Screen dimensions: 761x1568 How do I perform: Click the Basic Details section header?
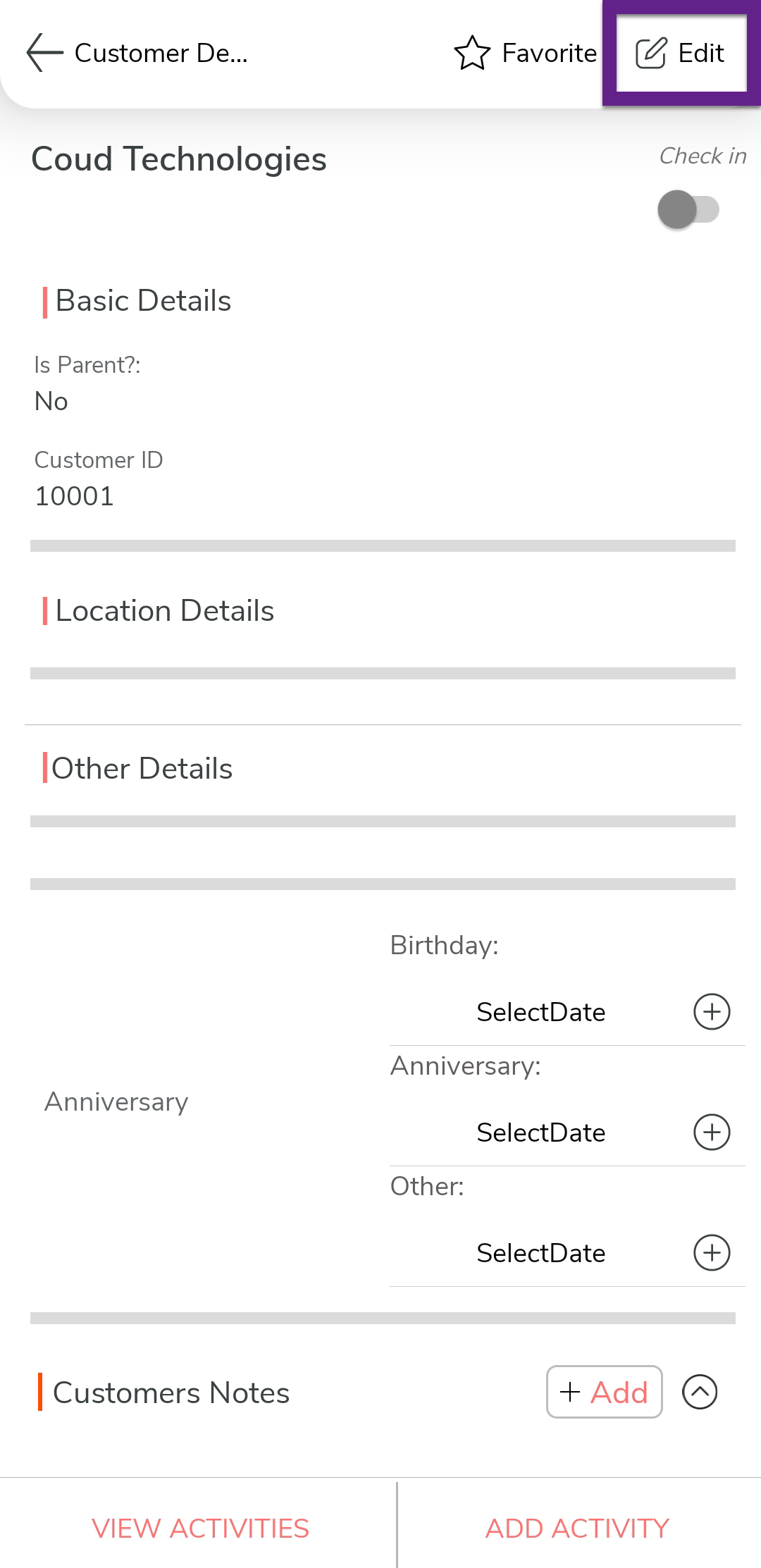(143, 301)
